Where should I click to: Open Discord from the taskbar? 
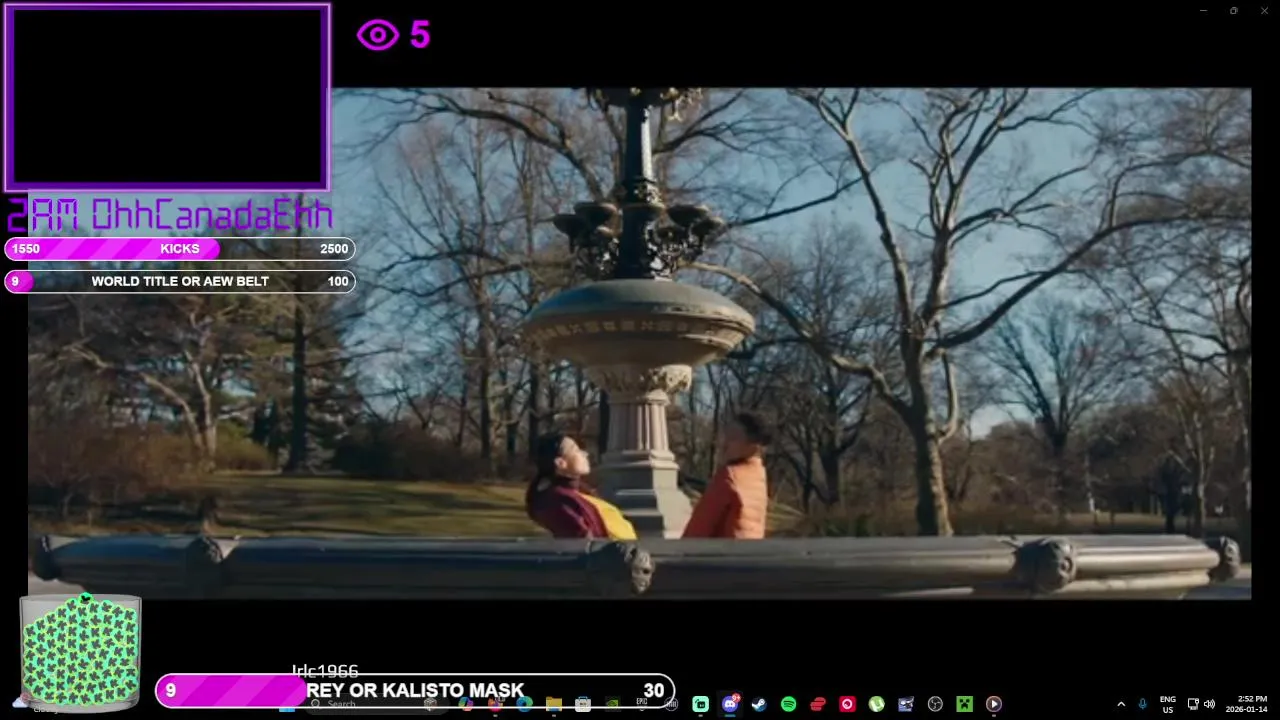(x=730, y=704)
